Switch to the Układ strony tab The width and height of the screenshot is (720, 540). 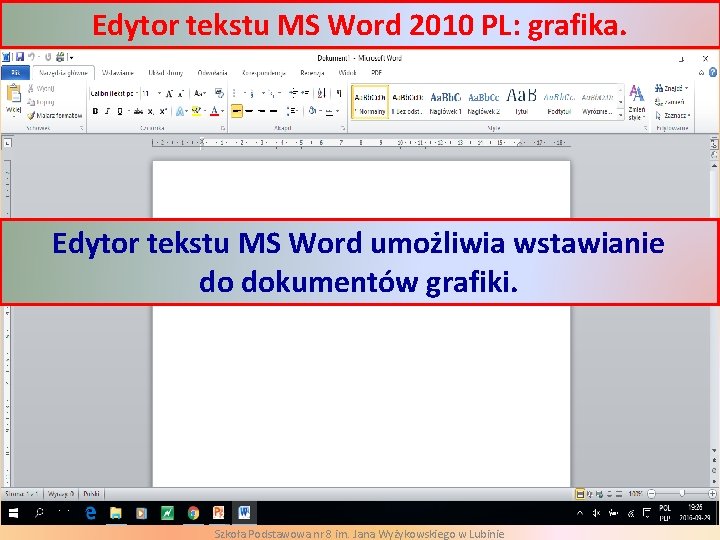click(x=166, y=73)
